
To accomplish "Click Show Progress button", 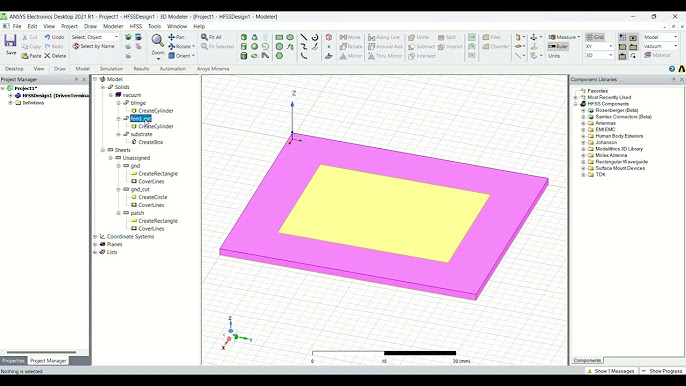I will tap(662, 371).
